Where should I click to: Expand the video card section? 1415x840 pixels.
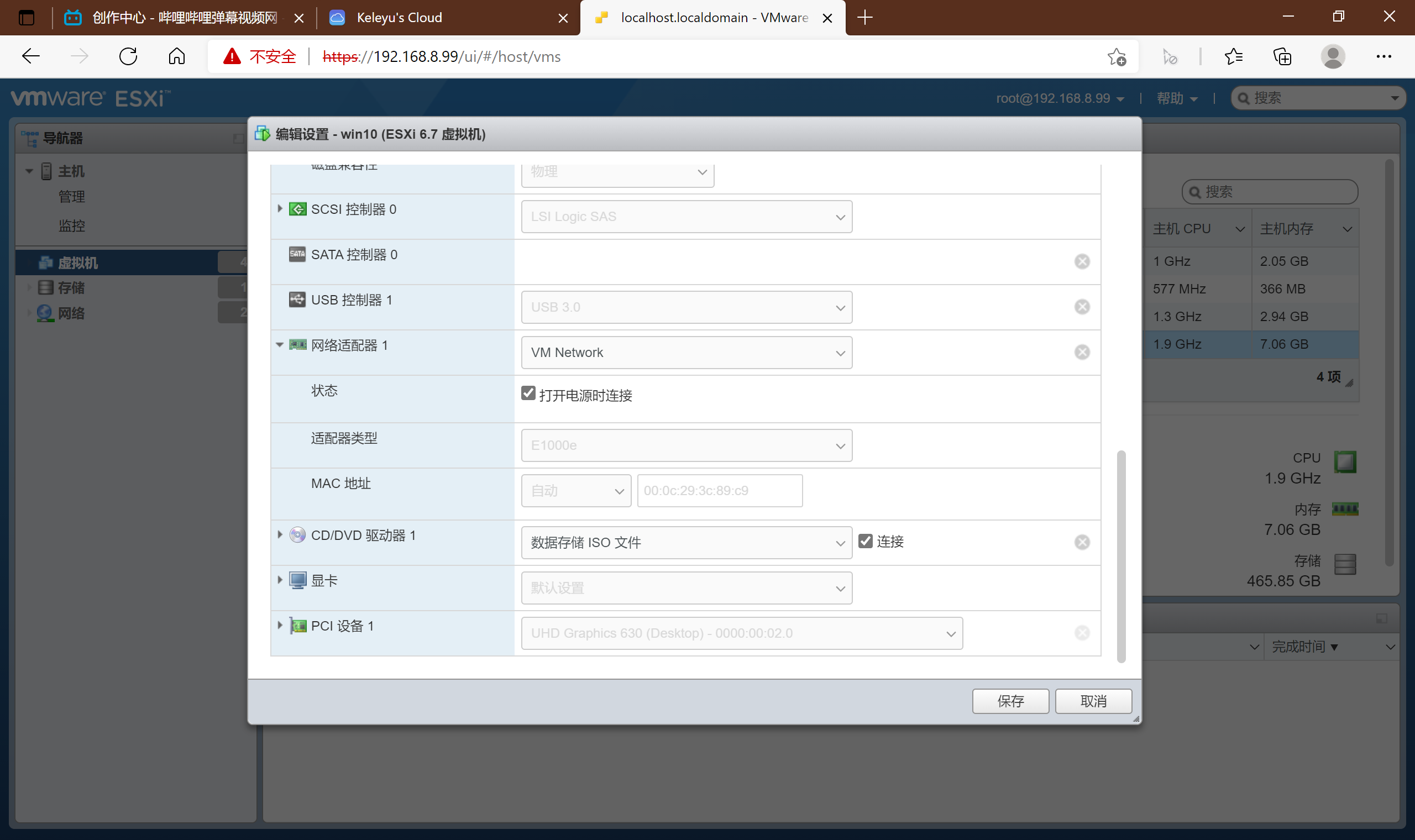point(280,580)
